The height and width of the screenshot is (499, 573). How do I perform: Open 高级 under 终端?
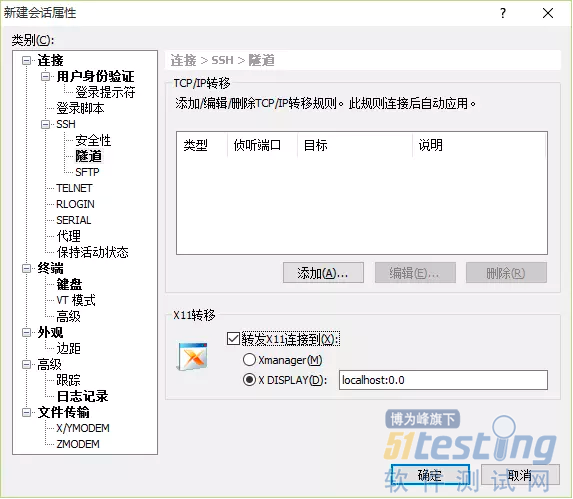(68, 316)
